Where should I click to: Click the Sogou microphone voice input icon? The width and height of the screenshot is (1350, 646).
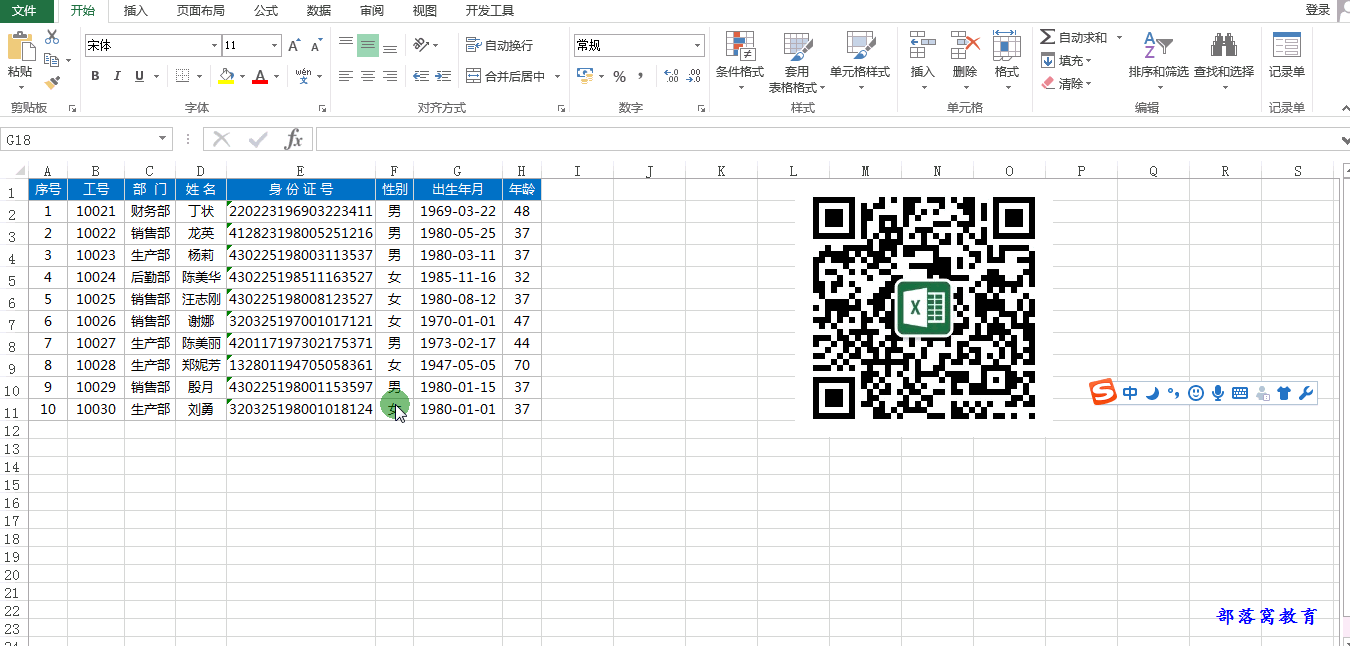1218,393
